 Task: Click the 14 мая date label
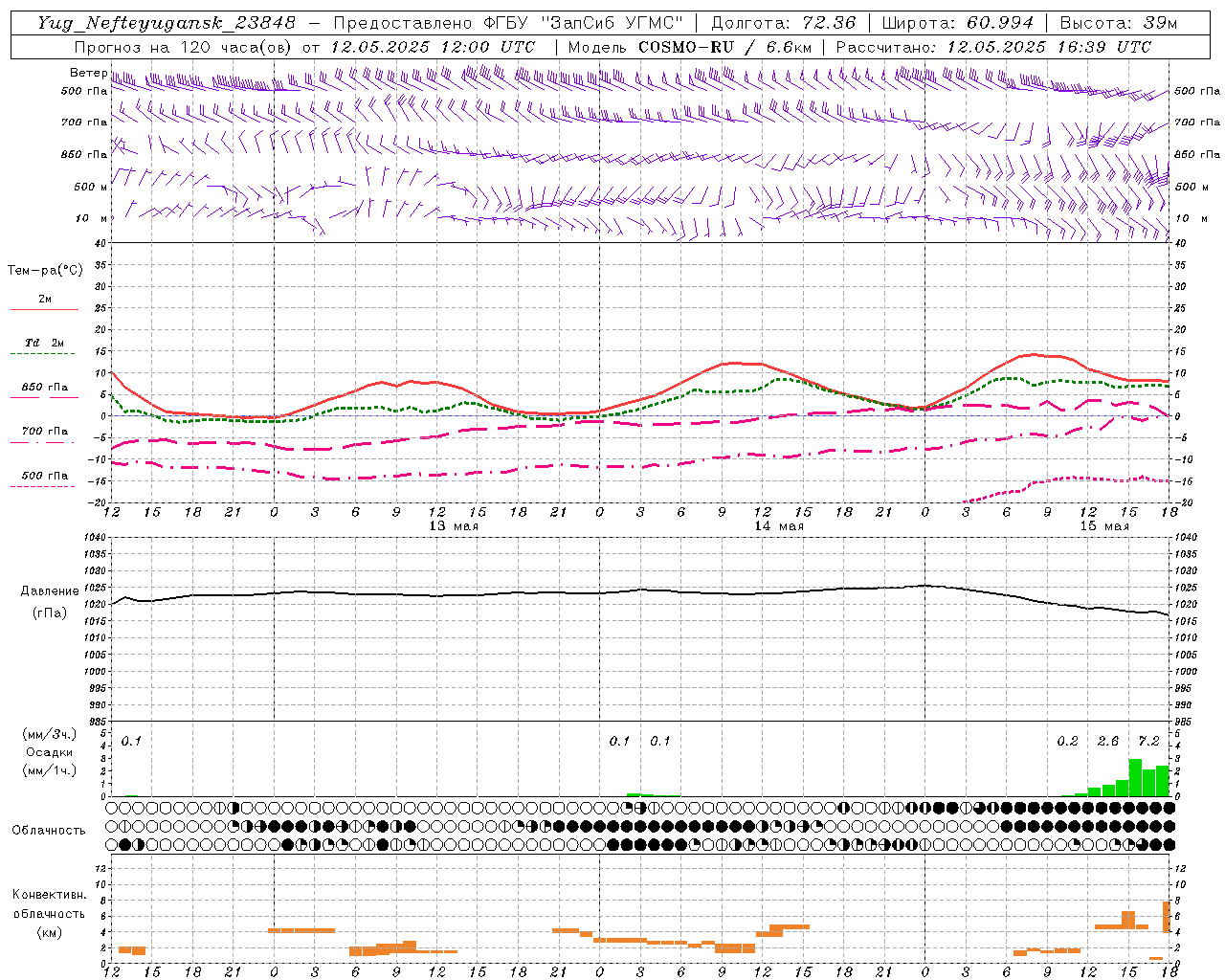pyautogui.click(x=779, y=526)
